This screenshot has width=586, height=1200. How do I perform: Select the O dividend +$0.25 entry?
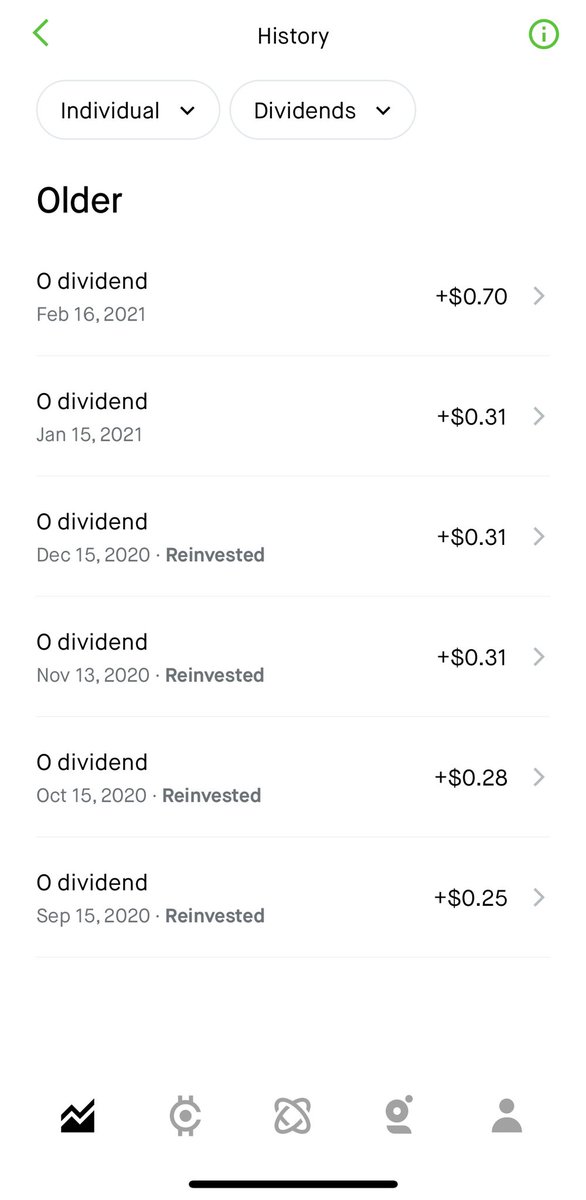click(293, 898)
